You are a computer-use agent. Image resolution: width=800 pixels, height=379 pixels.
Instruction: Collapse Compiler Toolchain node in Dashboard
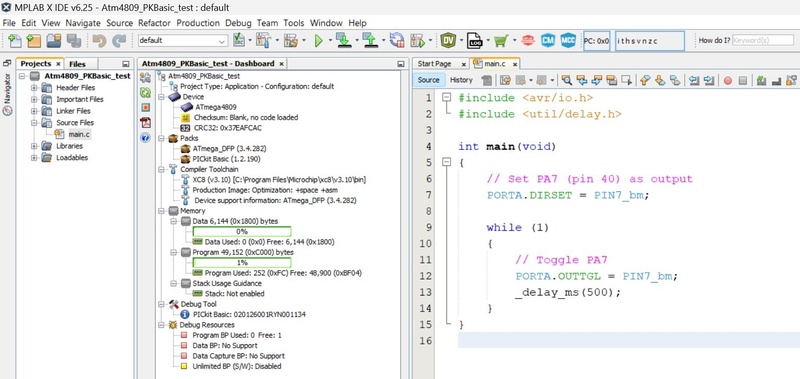161,169
